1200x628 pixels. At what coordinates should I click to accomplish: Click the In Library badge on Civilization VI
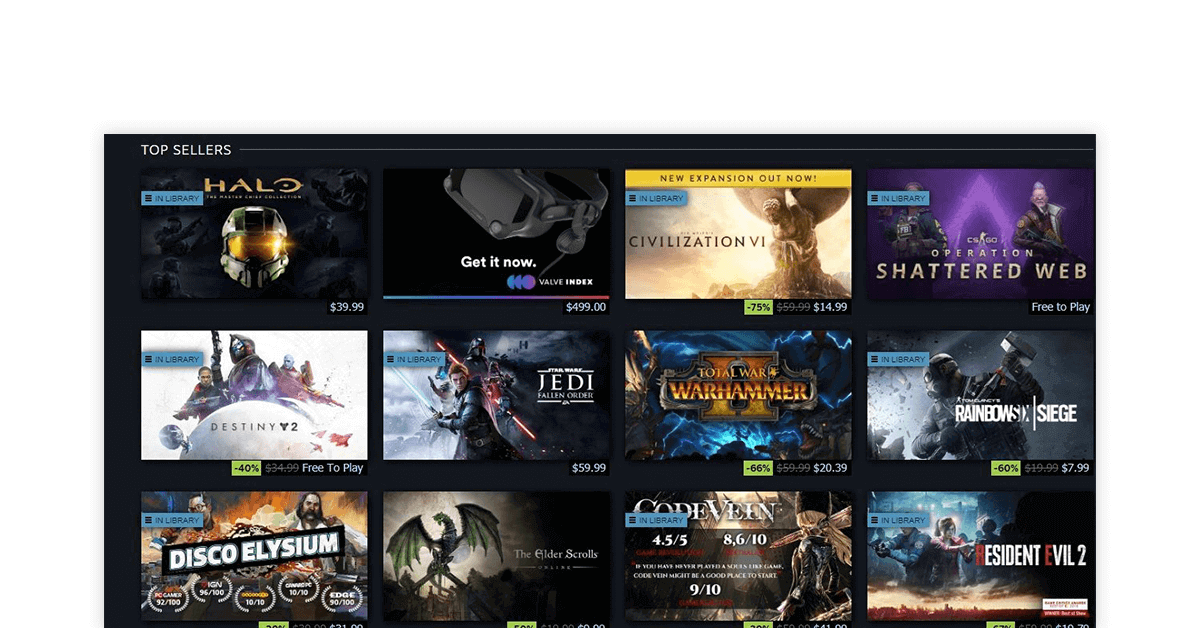656,198
